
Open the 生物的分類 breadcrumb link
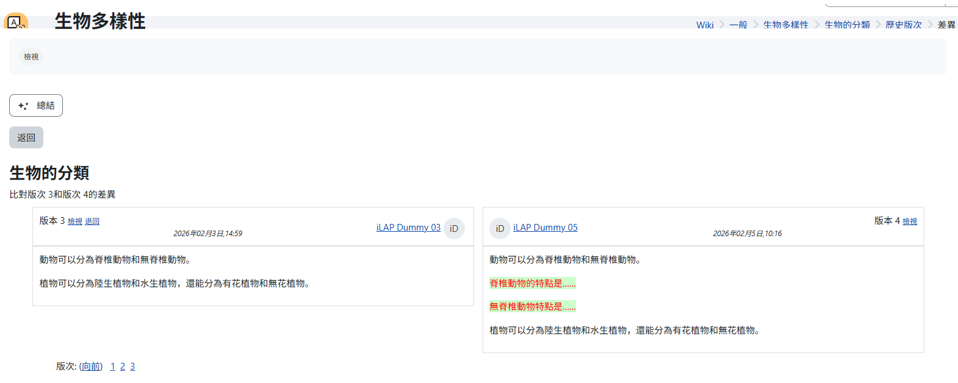click(847, 25)
